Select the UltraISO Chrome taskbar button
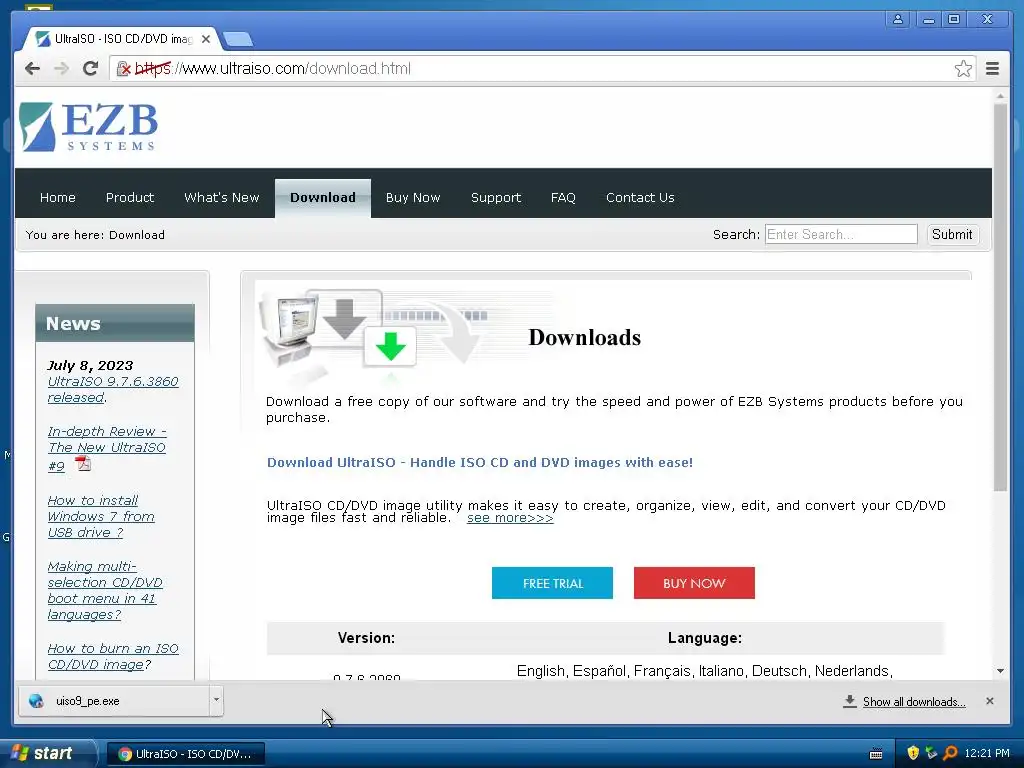The width and height of the screenshot is (1024, 768). [185, 754]
